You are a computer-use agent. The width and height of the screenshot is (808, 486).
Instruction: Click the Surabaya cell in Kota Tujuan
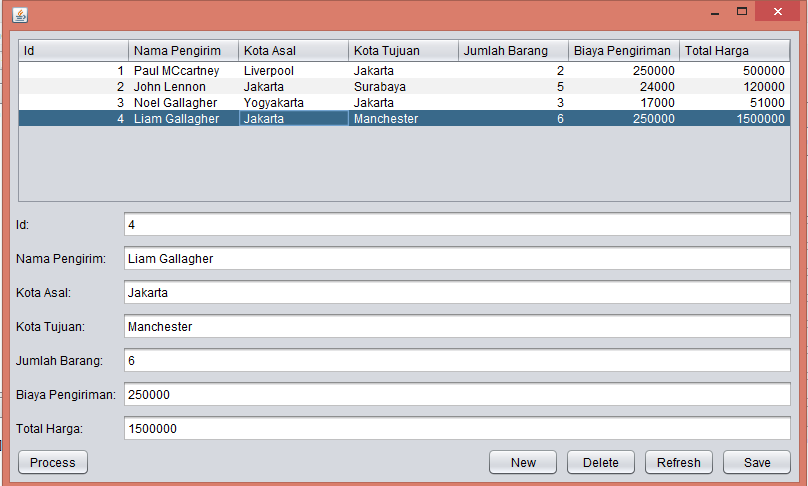coord(403,86)
